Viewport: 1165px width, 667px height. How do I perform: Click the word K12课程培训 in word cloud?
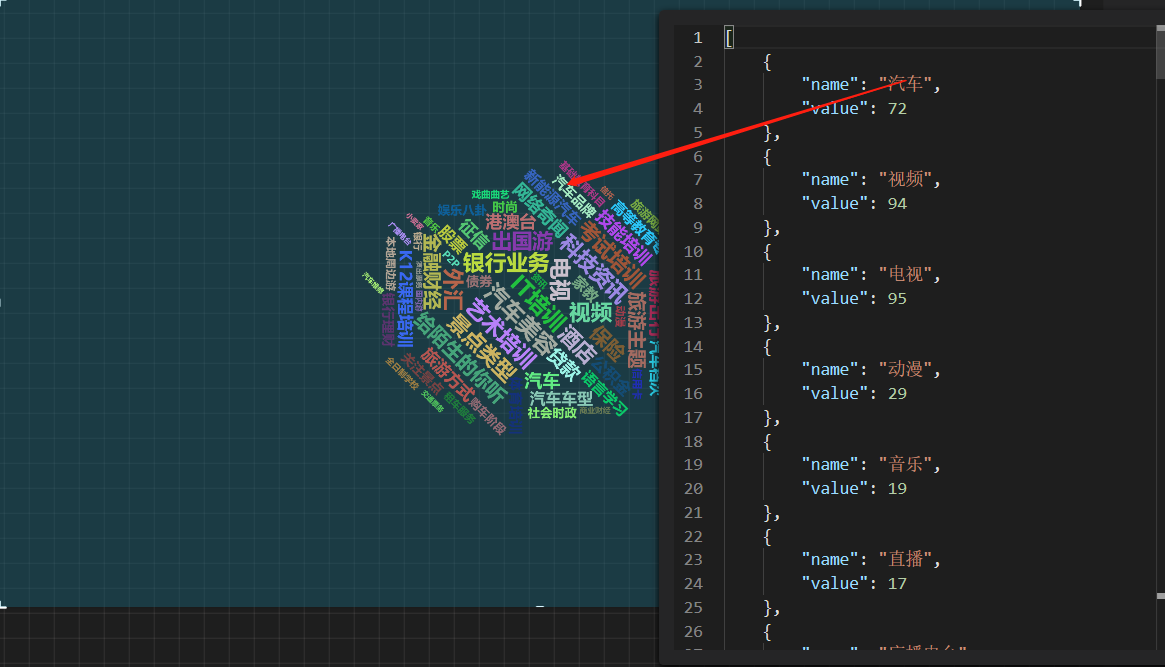tap(405, 299)
